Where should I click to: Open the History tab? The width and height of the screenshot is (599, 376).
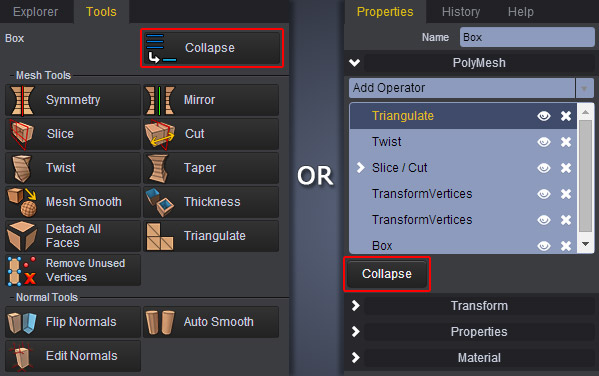pos(461,12)
